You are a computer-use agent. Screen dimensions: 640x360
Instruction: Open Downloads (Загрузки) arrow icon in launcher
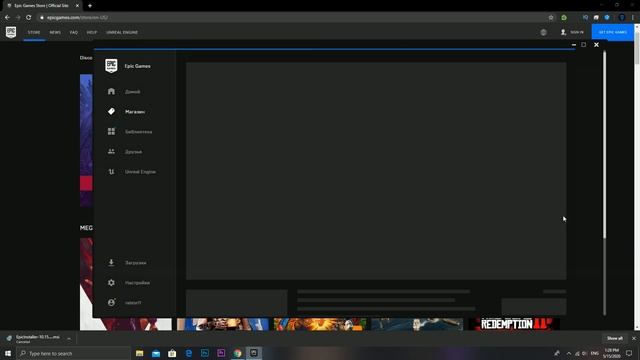pyautogui.click(x=111, y=262)
